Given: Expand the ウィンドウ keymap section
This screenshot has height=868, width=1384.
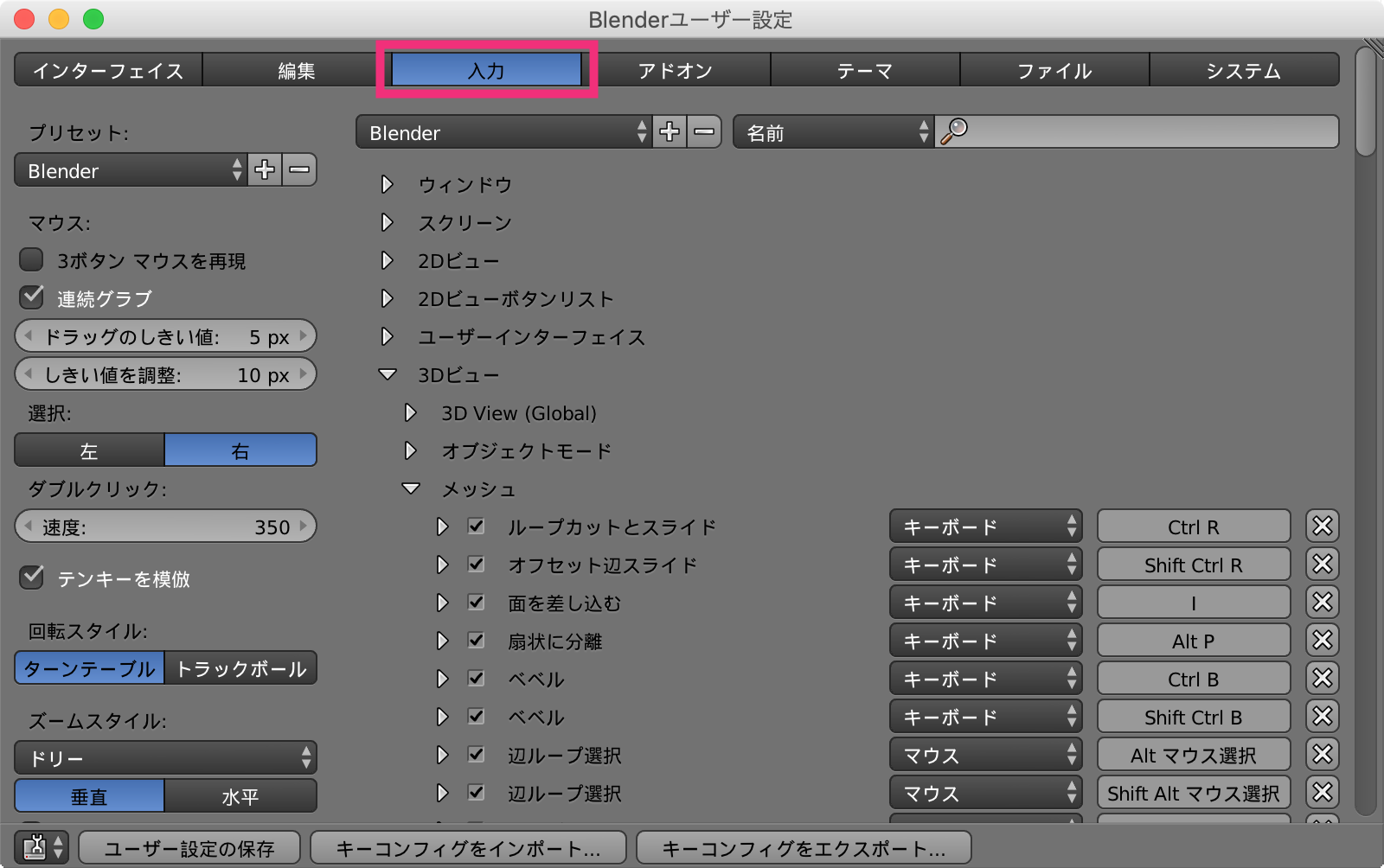Looking at the screenshot, I should (x=388, y=184).
